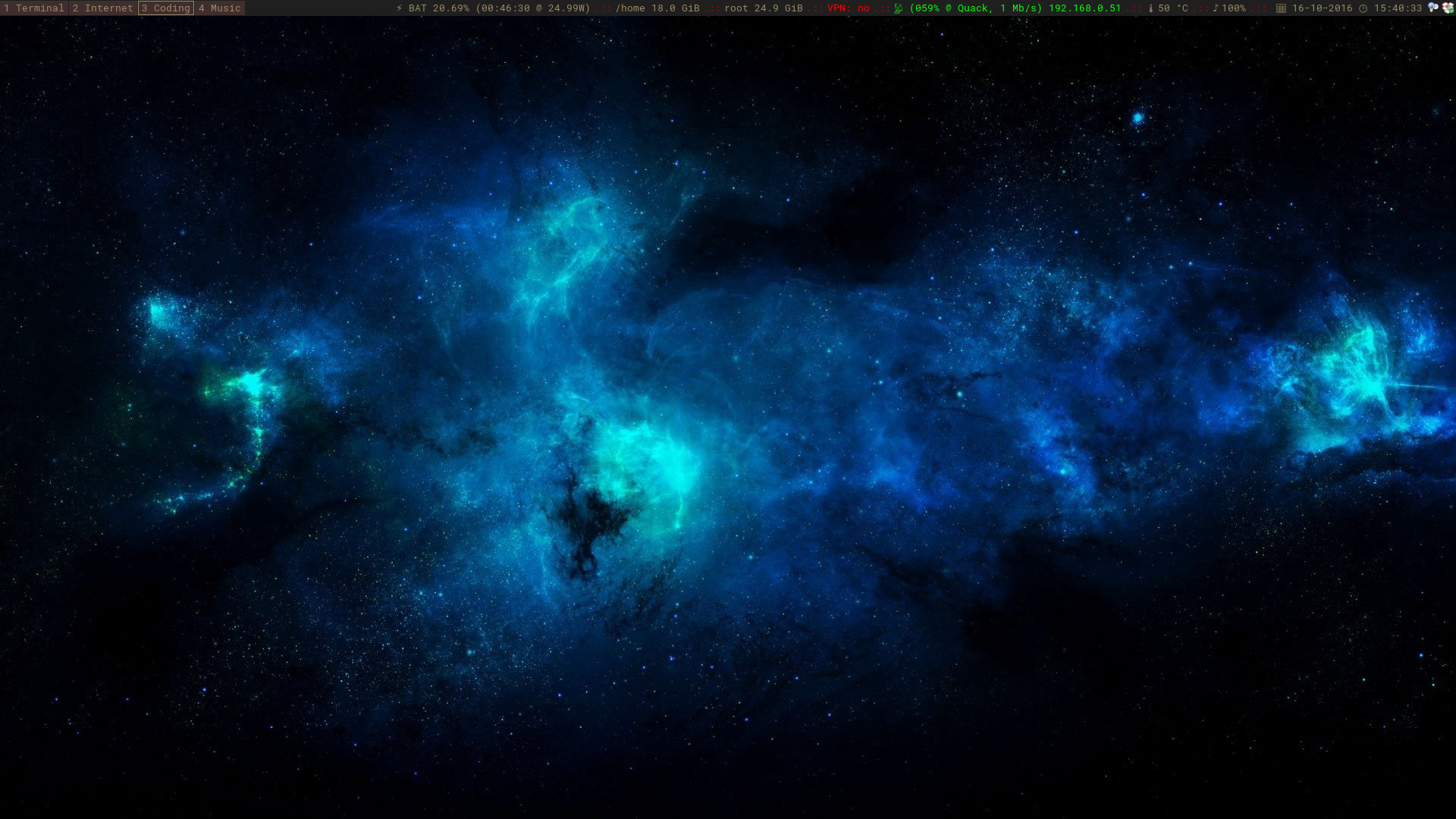Select the '2 Internet' workspace

click(102, 8)
